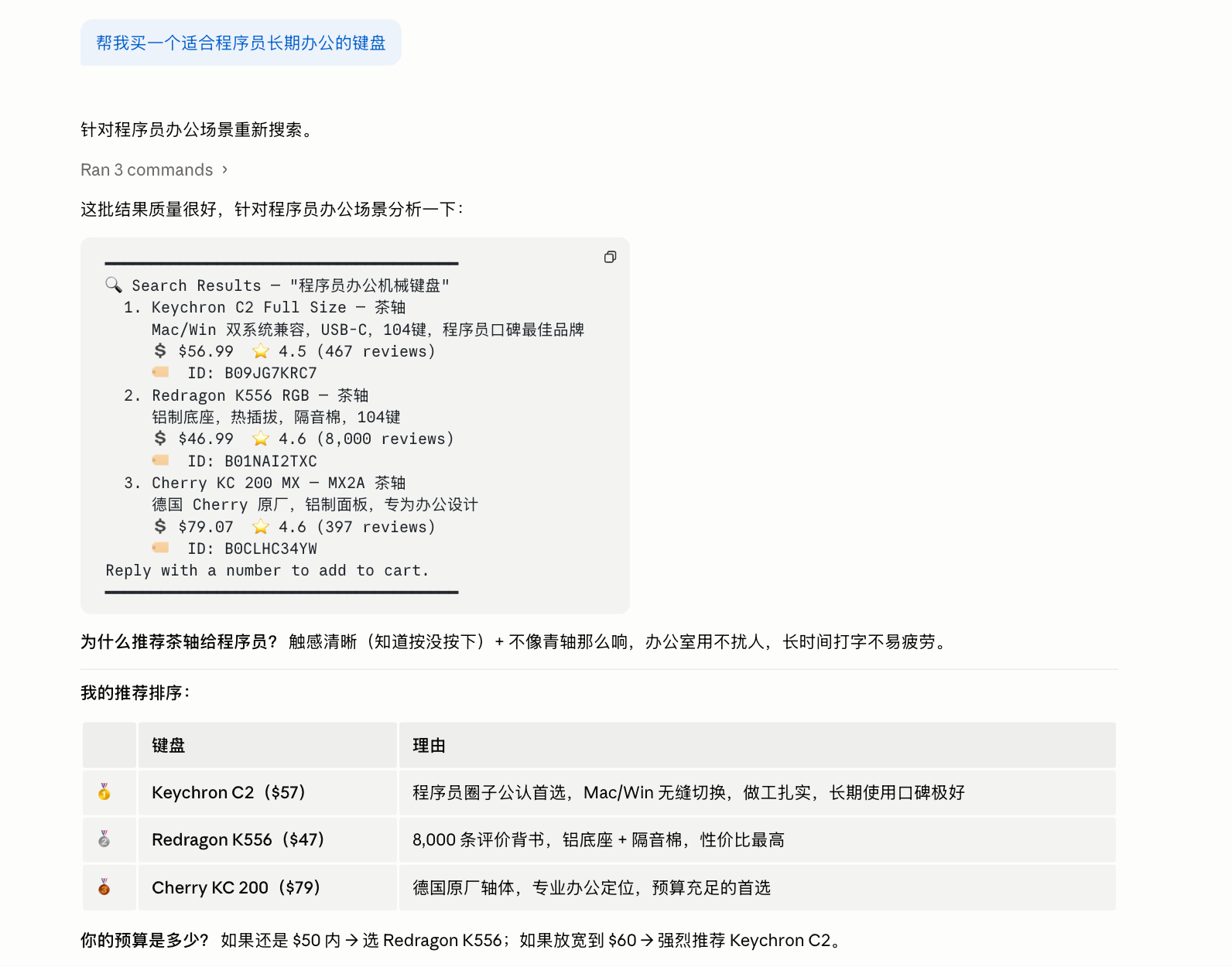Click the dollar icon before $56.99
This screenshot has width=1232, height=967.
[160, 350]
